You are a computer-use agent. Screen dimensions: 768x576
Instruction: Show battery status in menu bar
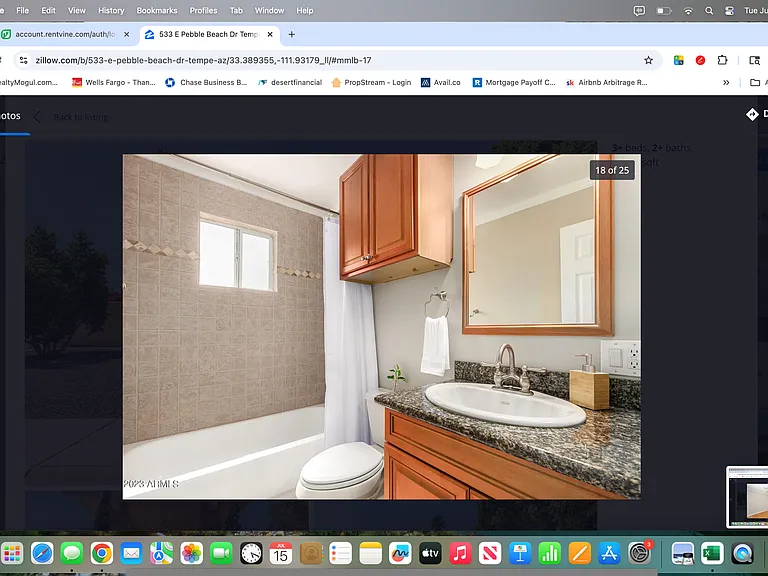664,11
